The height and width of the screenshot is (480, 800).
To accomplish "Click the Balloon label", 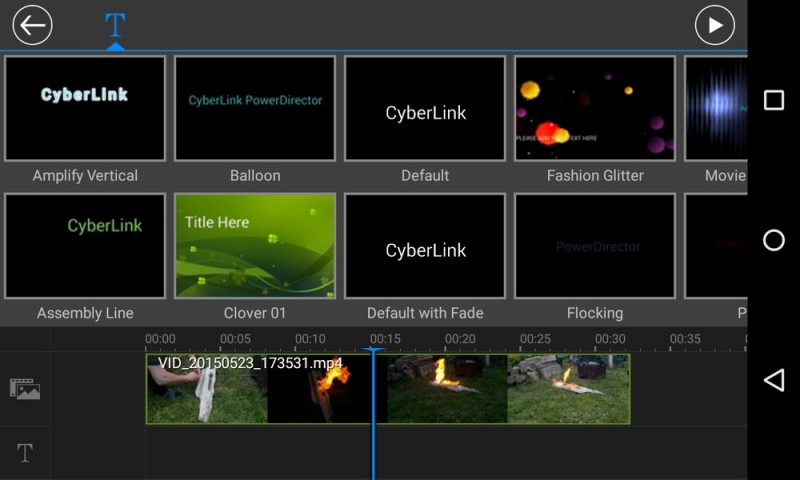I will (255, 175).
